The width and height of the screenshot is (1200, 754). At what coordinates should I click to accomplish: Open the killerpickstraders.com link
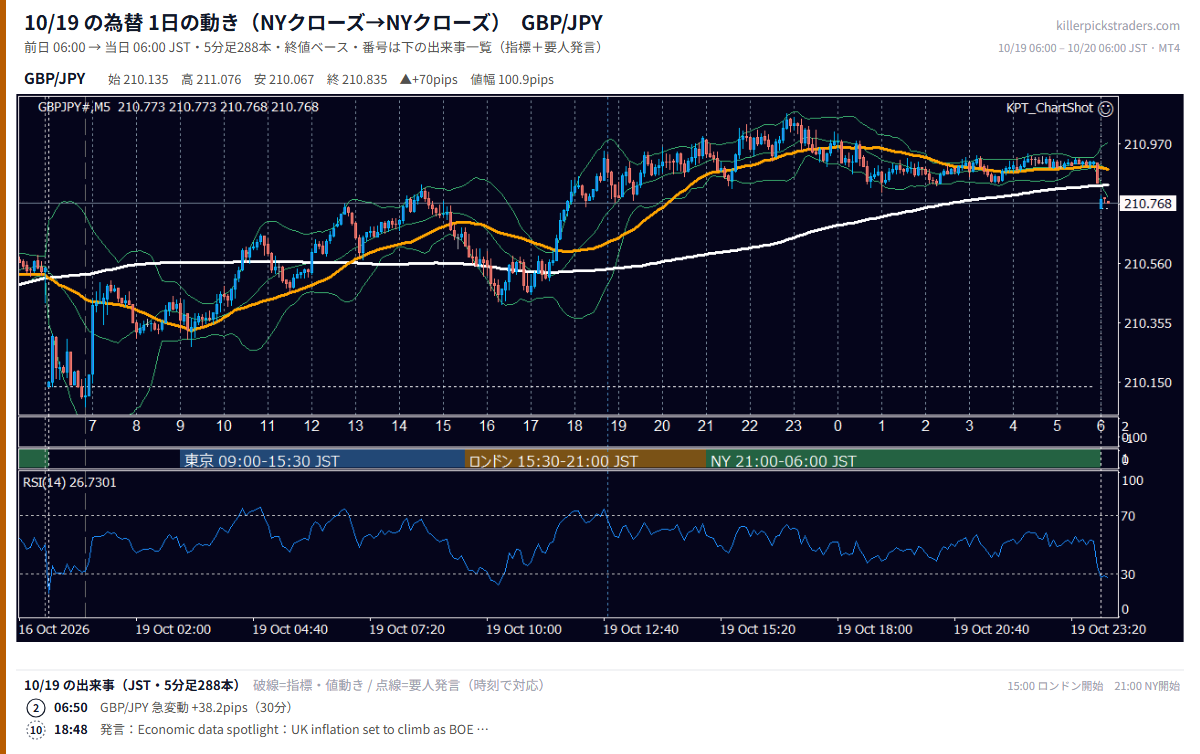pyautogui.click(x=1117, y=25)
